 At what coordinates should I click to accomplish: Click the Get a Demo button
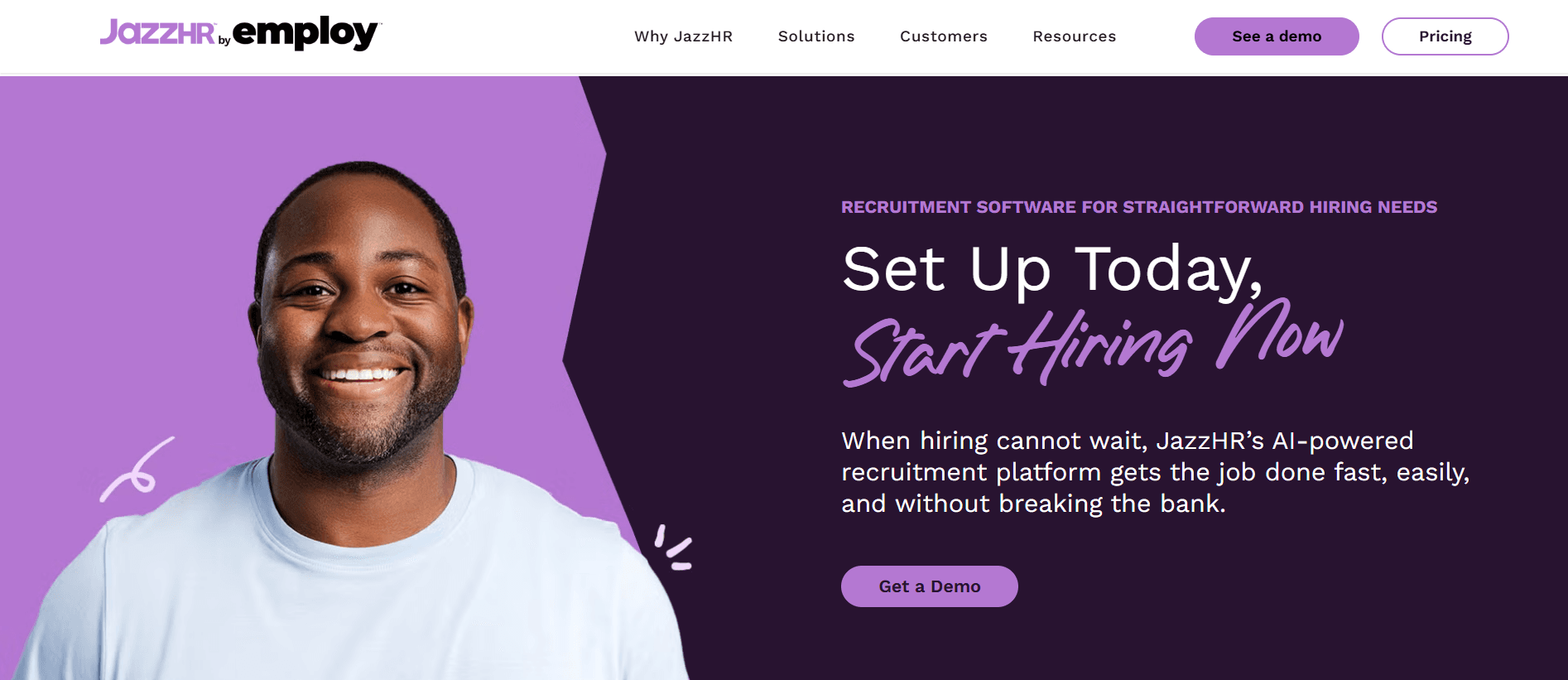pos(930,586)
